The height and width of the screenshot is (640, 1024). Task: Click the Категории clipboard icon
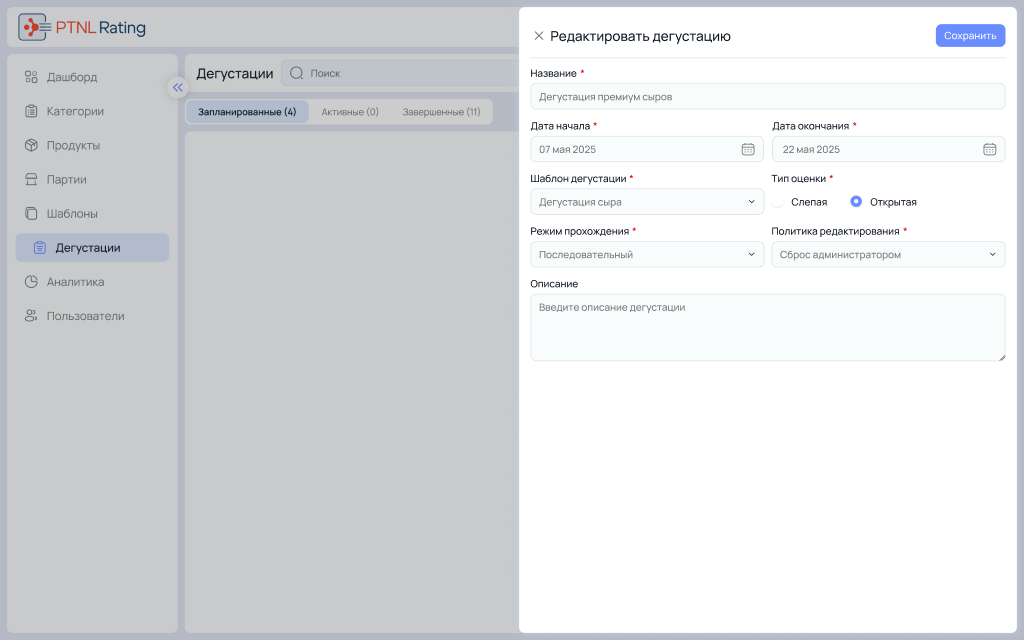tap(31, 111)
